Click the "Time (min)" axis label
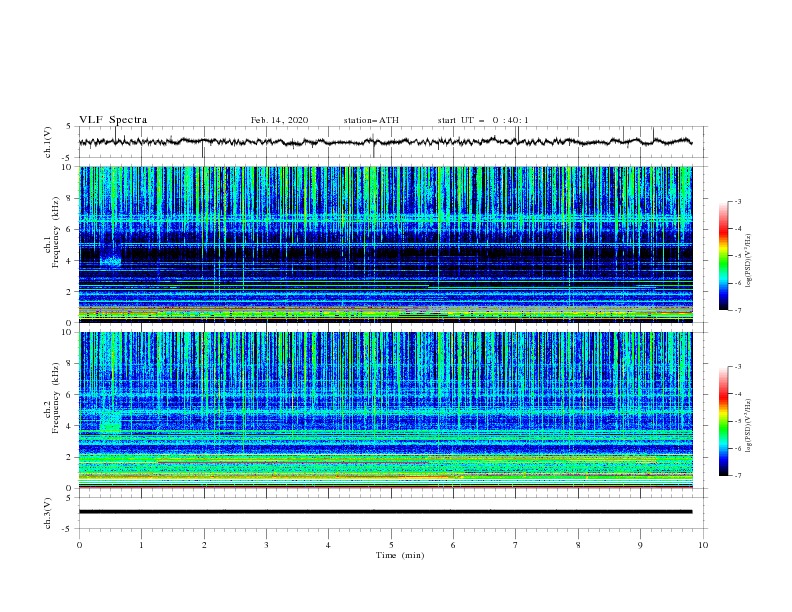This screenshot has height=612, width=792. tap(400, 555)
